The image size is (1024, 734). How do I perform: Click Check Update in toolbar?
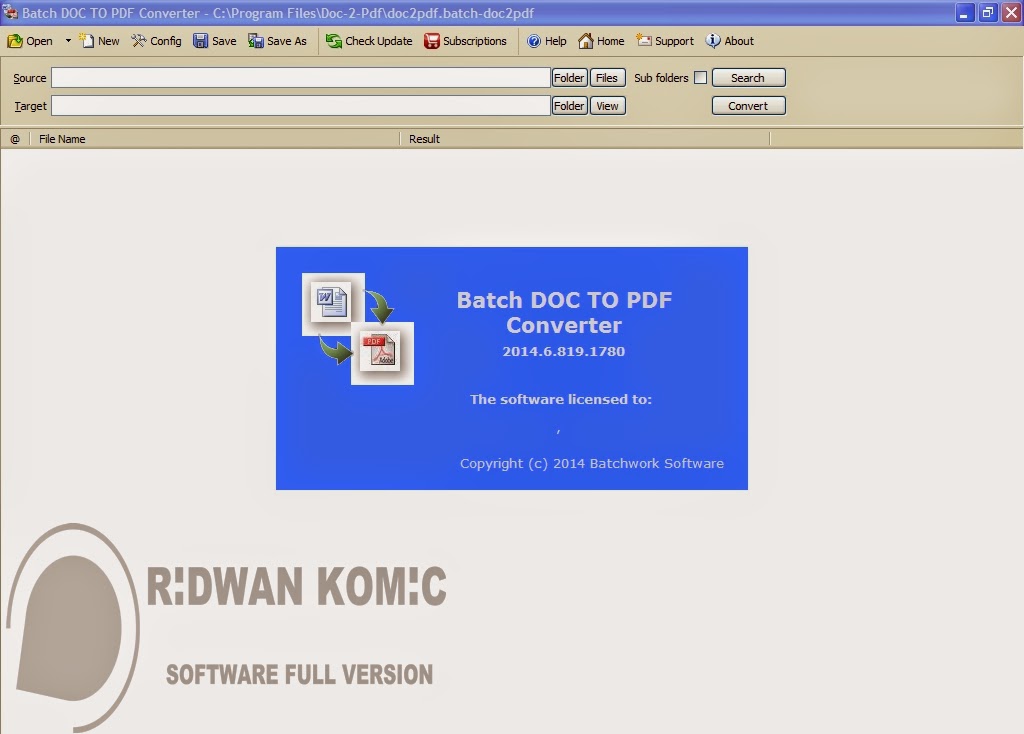click(369, 41)
